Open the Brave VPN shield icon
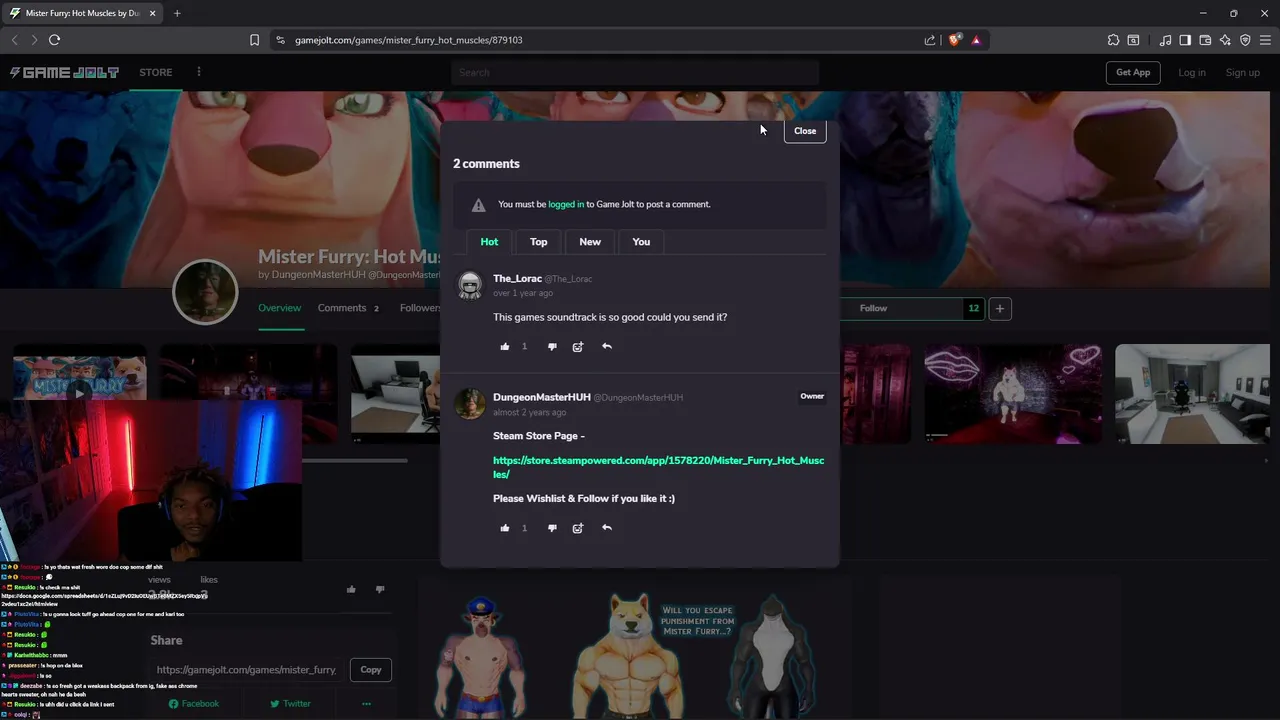The image size is (1280, 720). point(1245,40)
